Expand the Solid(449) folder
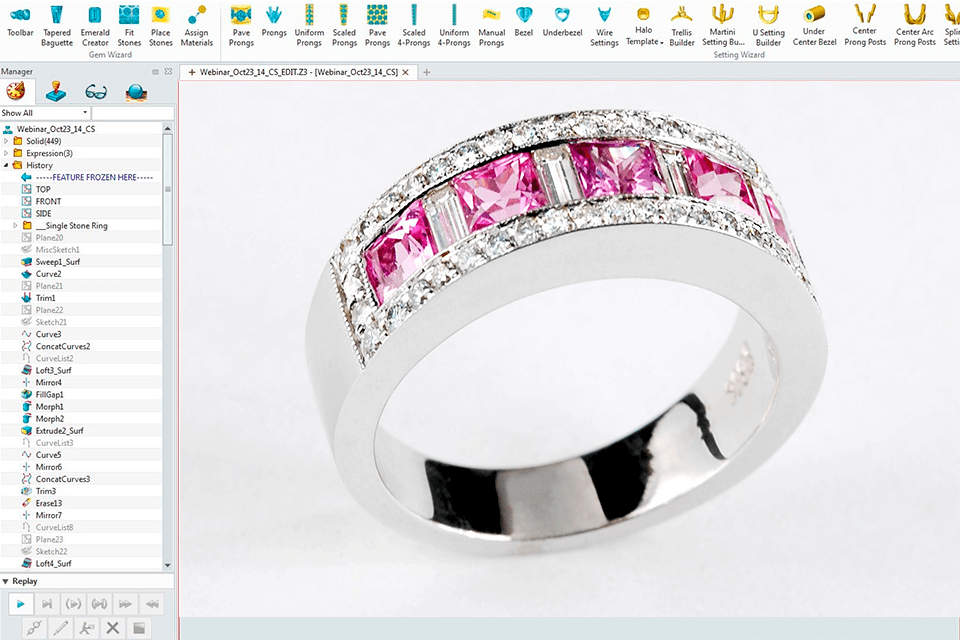Viewport: 960px width, 640px height. [6, 141]
